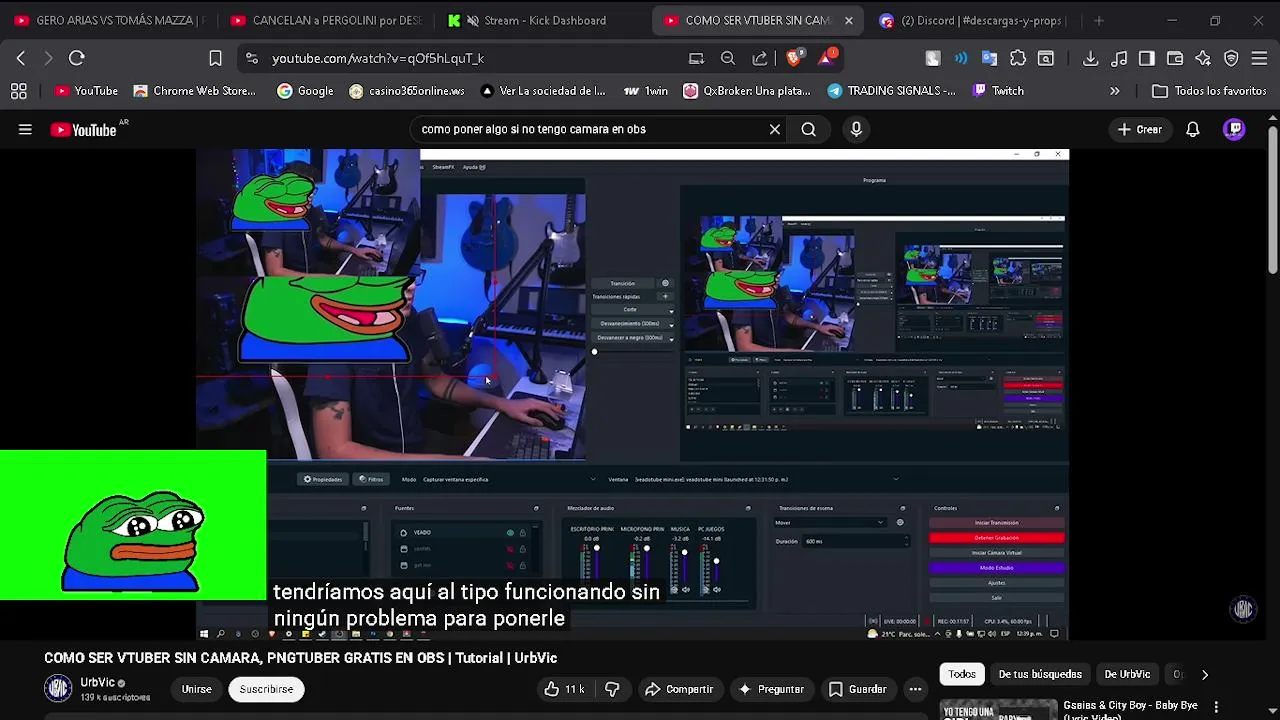Select the De tus búsquedas chip

coord(1040,674)
